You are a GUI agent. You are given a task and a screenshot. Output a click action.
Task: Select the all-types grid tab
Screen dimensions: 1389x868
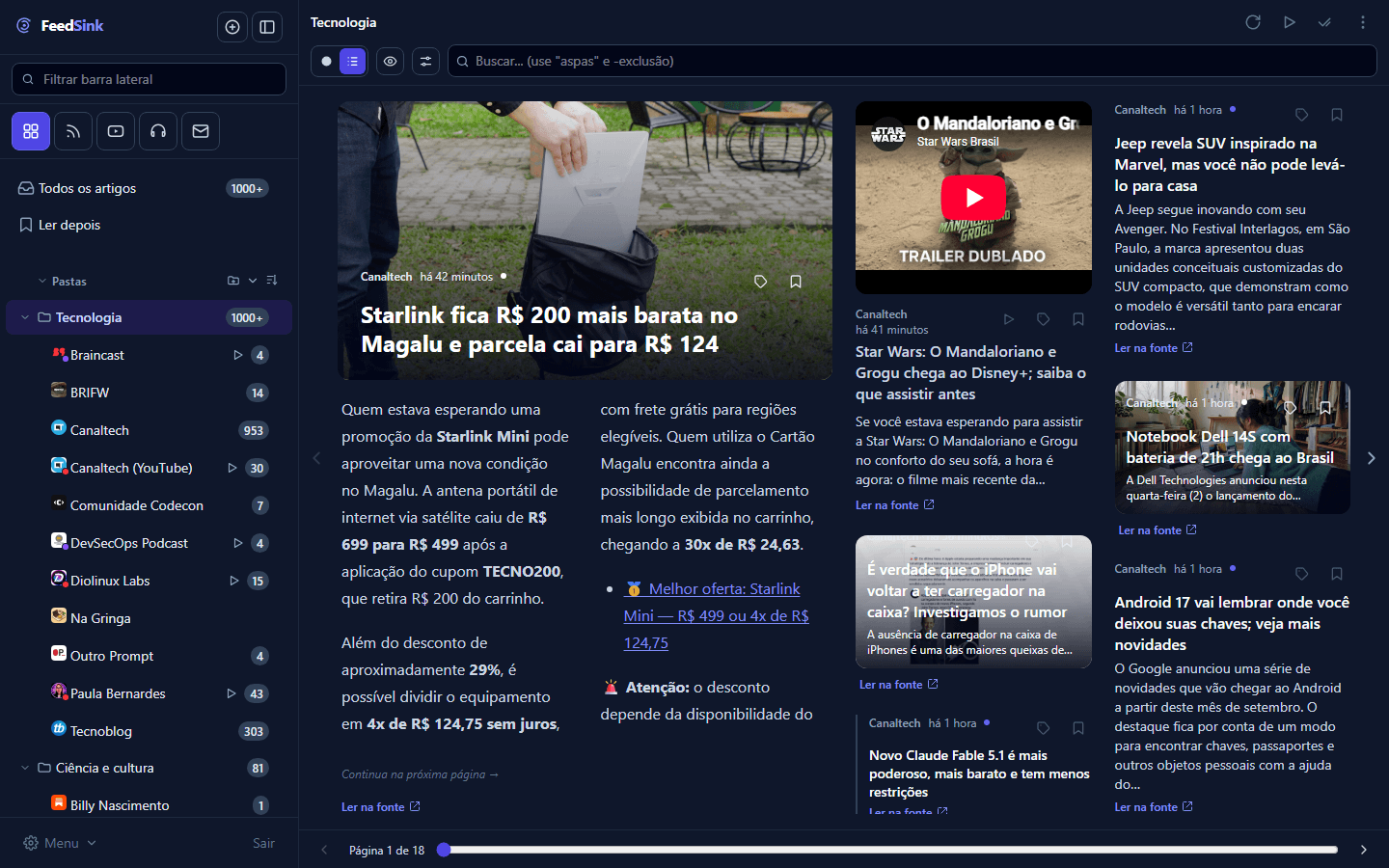[x=31, y=131]
